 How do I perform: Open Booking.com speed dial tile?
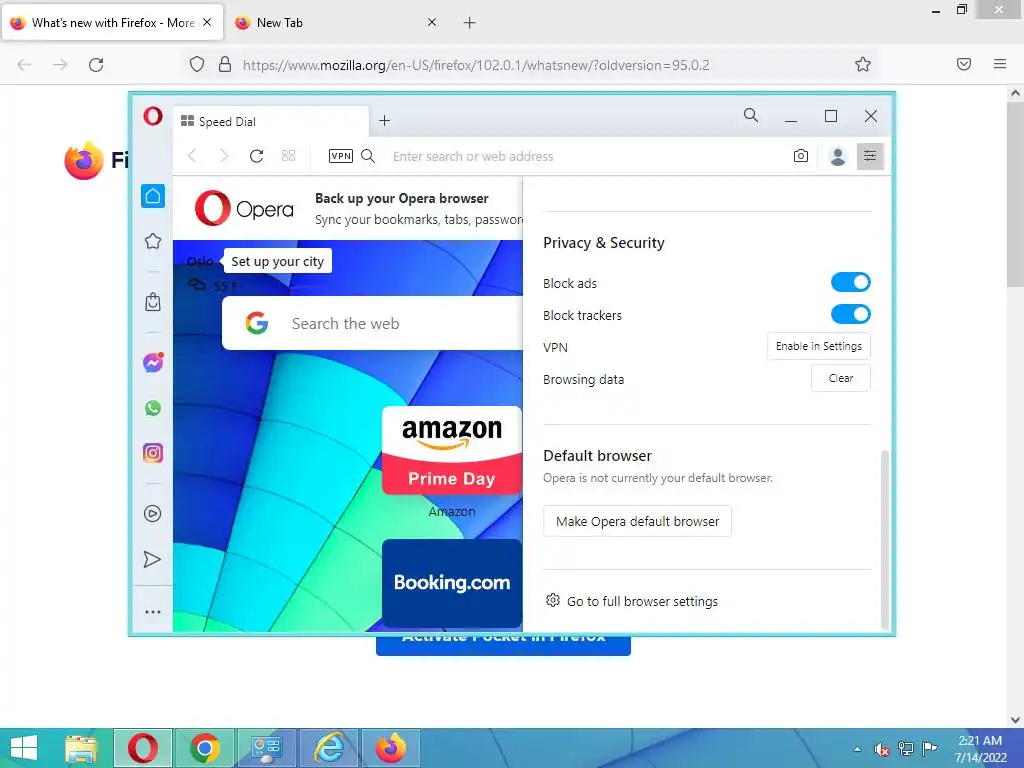[452, 583]
